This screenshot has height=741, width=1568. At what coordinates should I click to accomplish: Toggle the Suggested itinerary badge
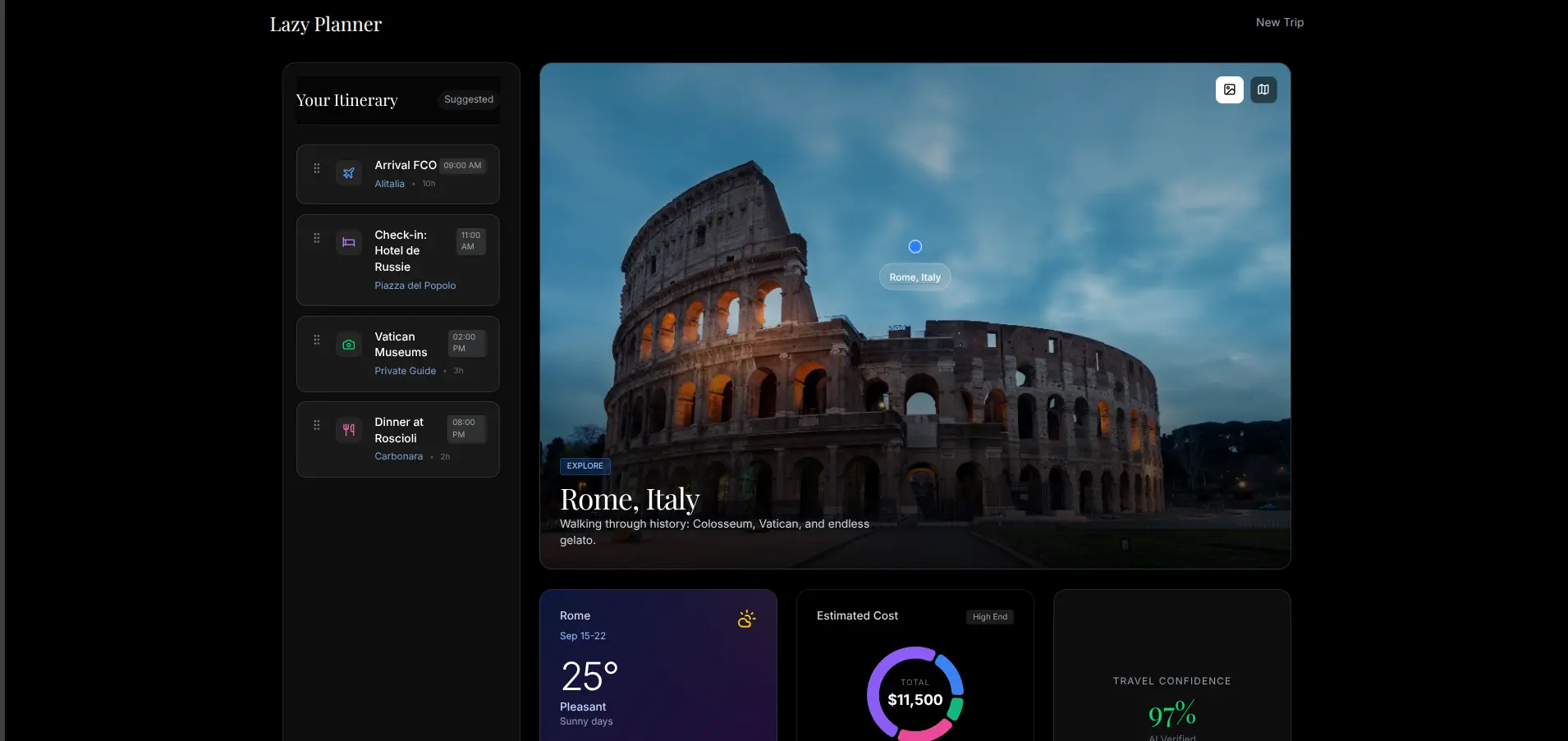[x=469, y=99]
